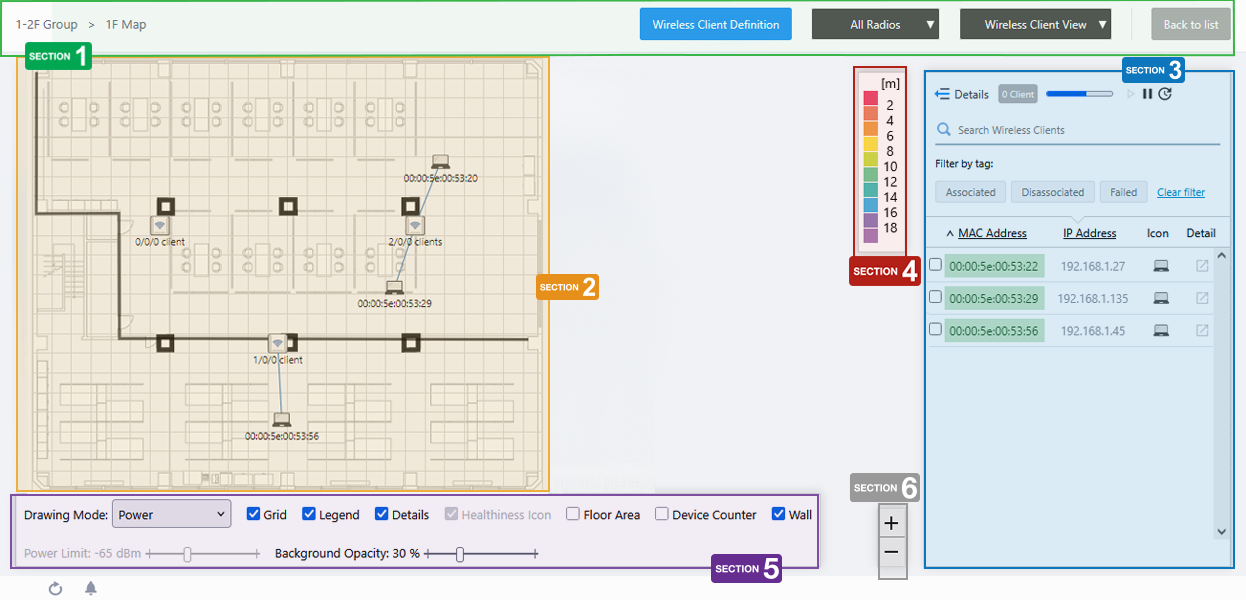Enable the Floor Area checkbox
The height and width of the screenshot is (600, 1246).
(573, 515)
